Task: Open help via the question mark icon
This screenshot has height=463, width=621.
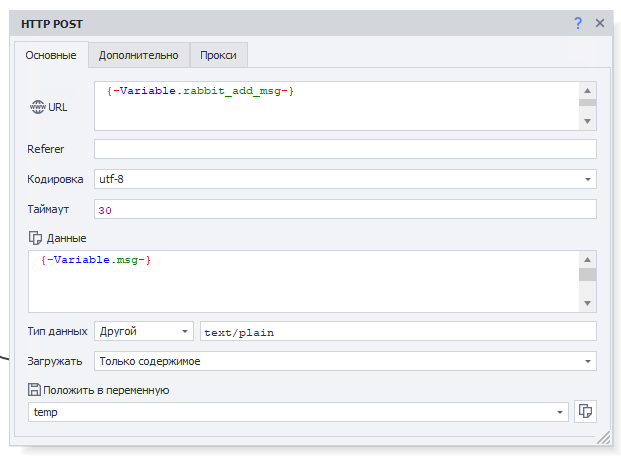Action: point(578,23)
